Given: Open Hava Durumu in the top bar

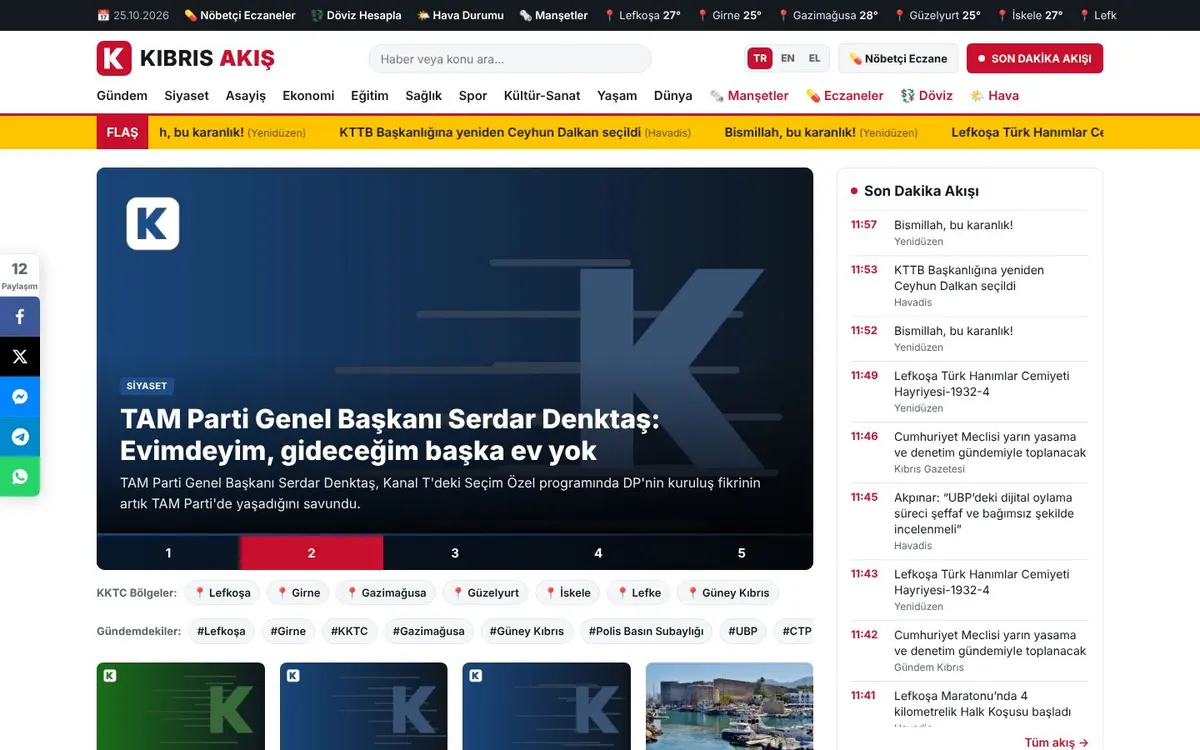Looking at the screenshot, I should point(460,15).
